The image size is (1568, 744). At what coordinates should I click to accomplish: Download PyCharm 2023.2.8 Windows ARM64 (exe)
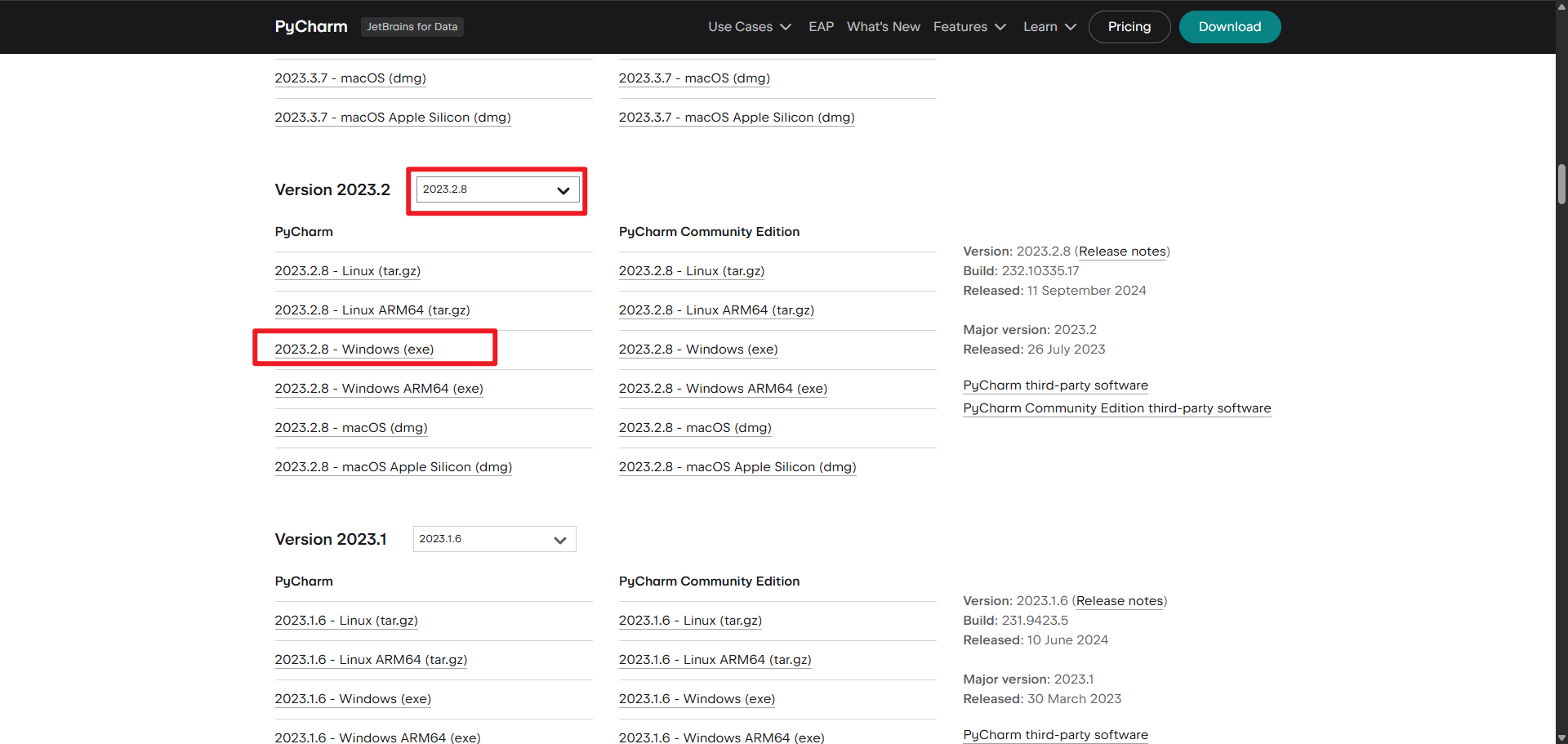379,389
